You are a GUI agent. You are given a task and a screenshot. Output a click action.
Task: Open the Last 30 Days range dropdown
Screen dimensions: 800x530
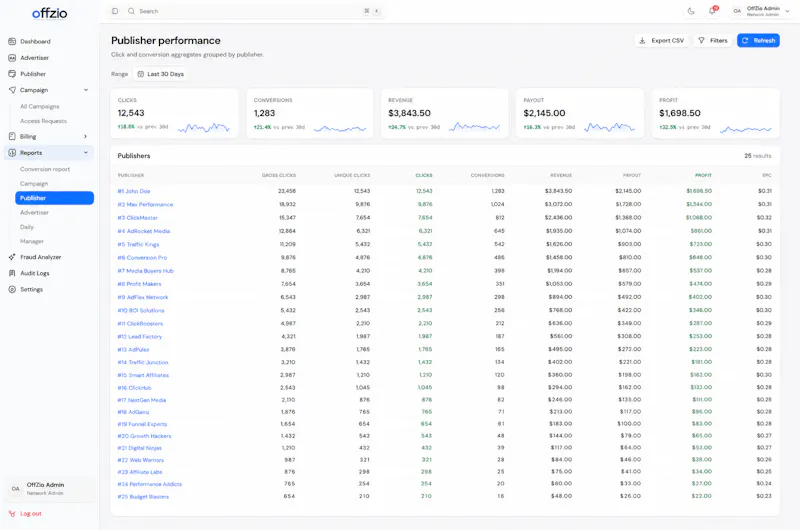[160, 74]
